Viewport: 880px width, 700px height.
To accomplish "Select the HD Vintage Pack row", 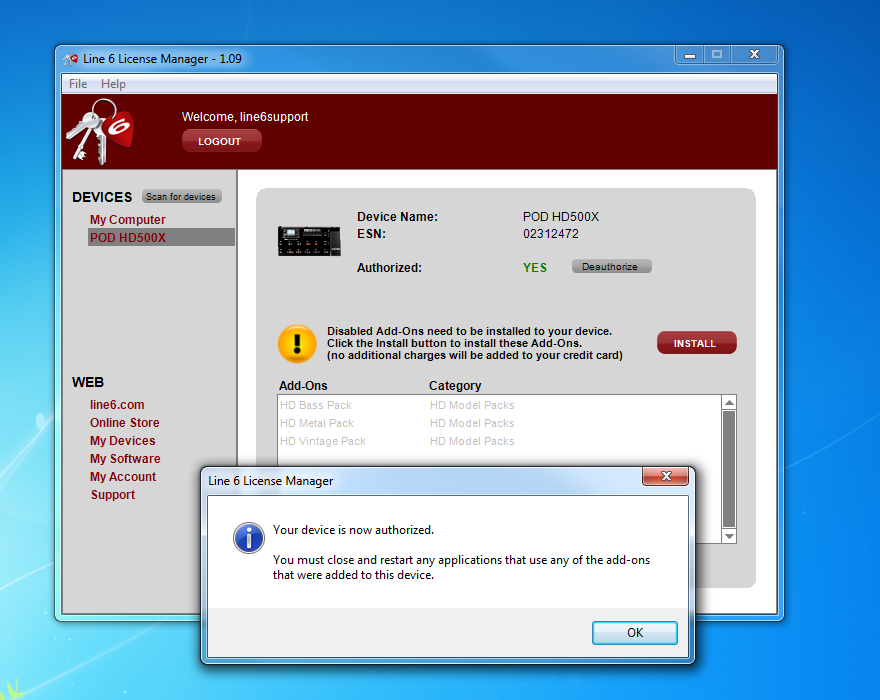I will 499,441.
